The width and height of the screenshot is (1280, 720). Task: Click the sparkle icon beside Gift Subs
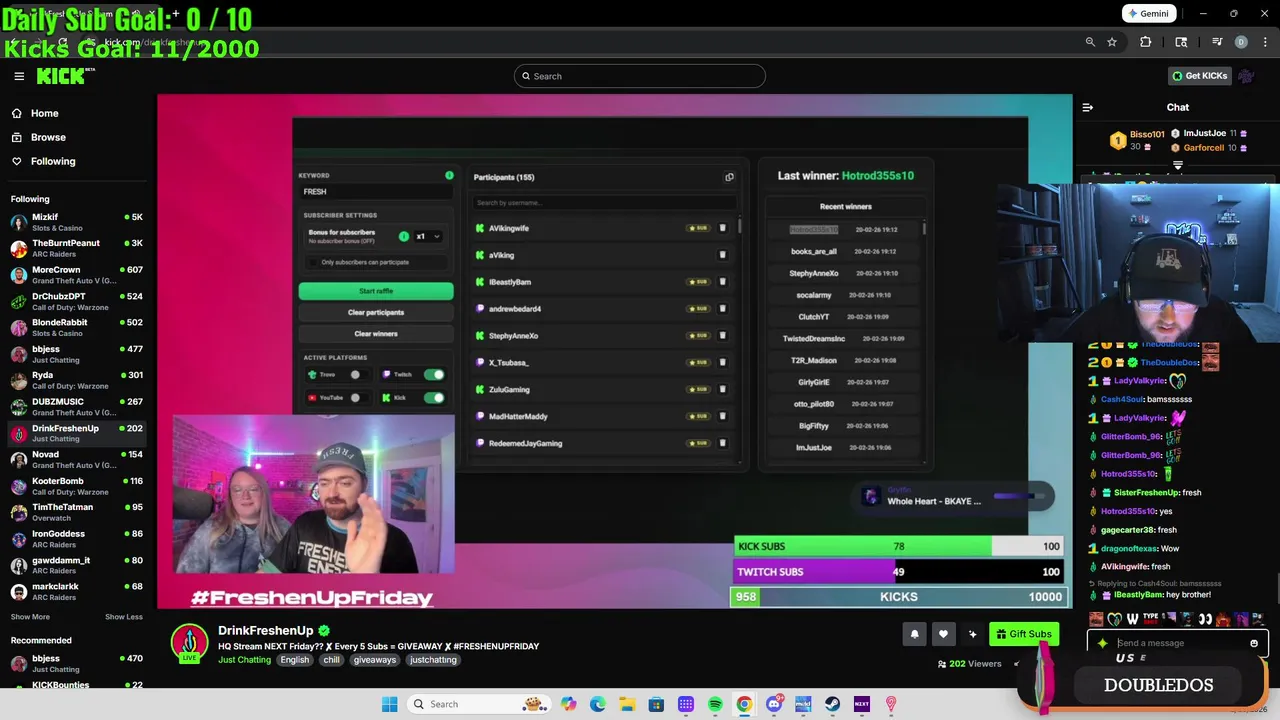[x=972, y=634]
